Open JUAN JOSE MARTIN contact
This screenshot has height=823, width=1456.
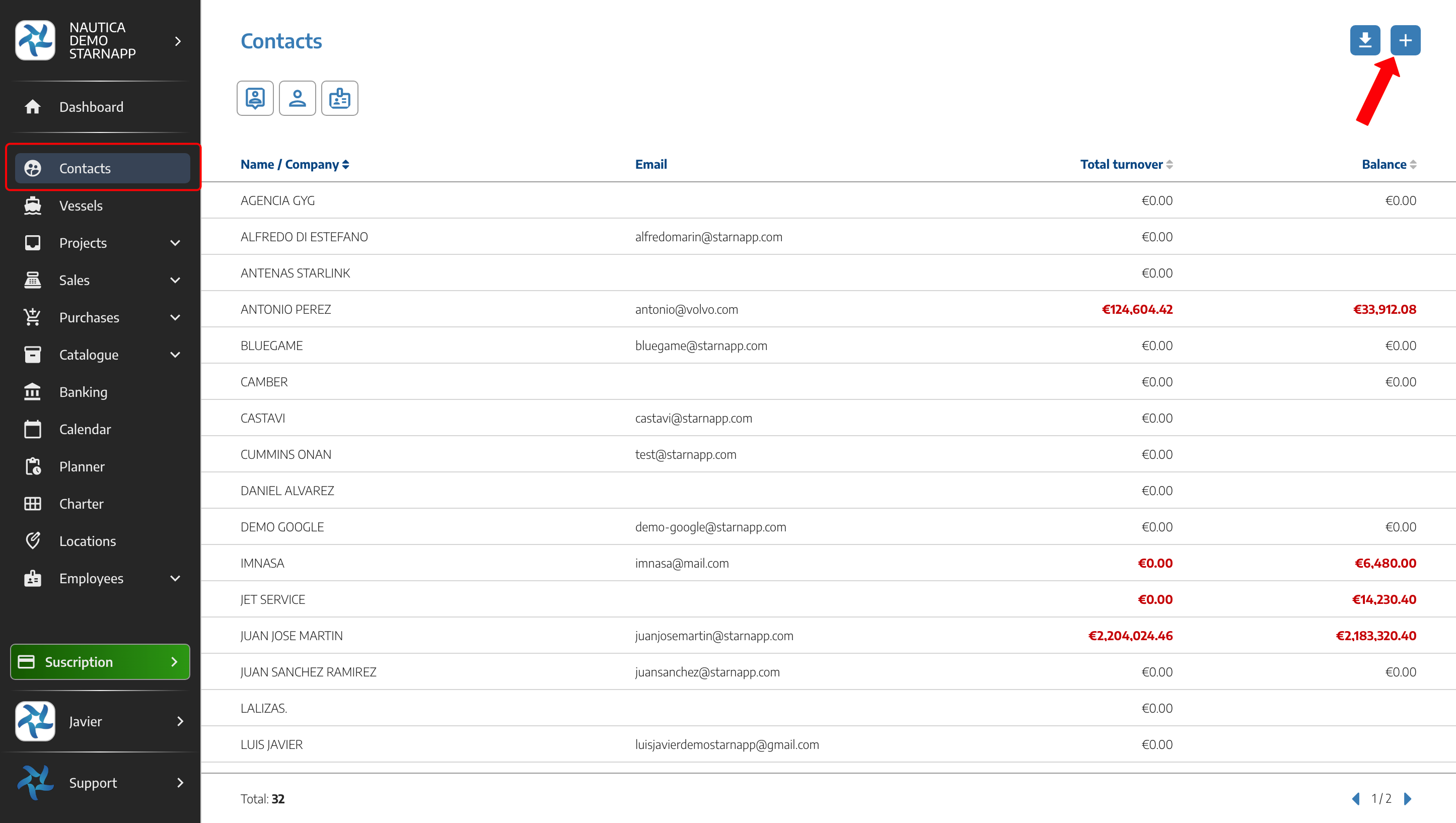[x=292, y=636]
